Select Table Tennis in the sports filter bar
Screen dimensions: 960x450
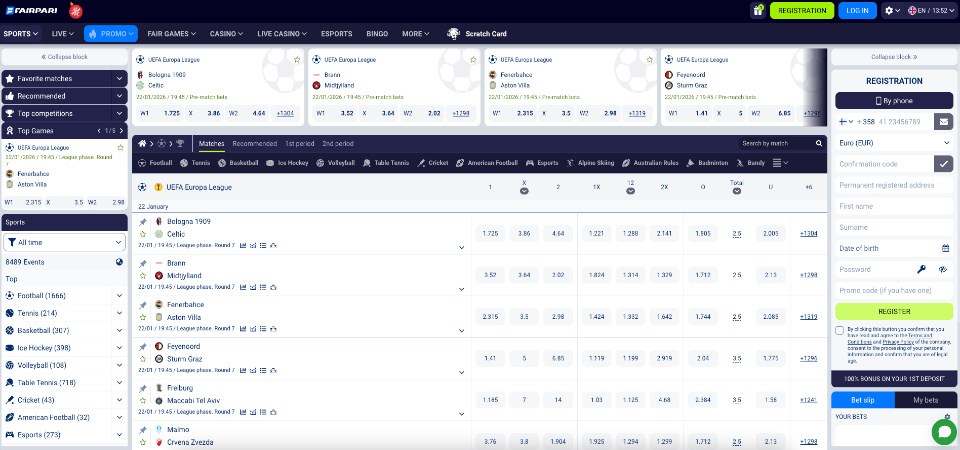pyautogui.click(x=386, y=163)
